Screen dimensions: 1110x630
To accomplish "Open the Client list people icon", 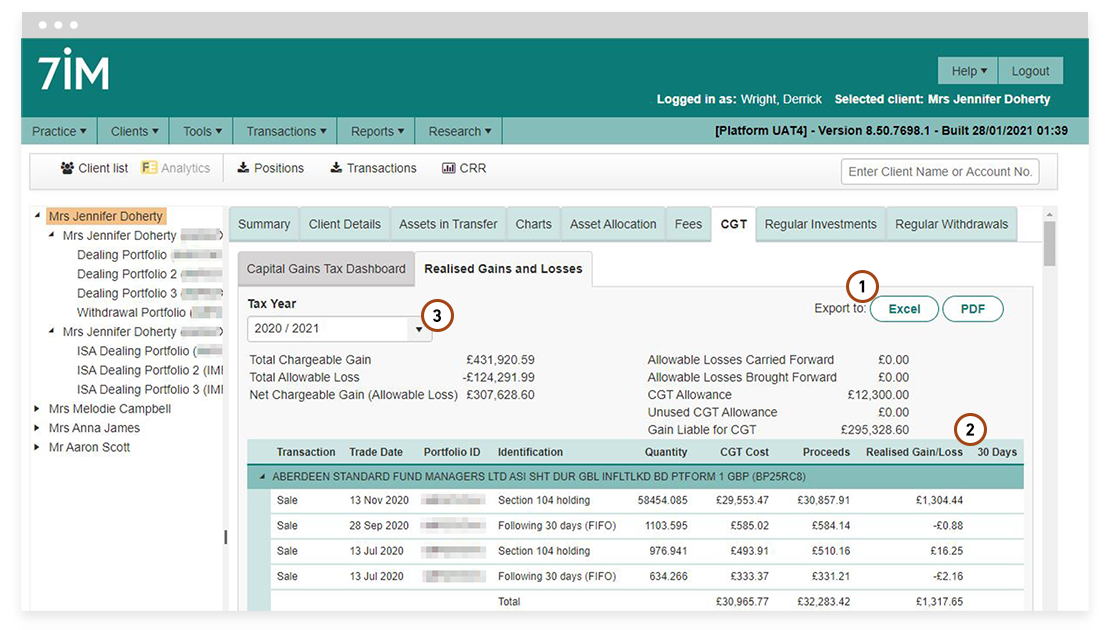I will click(x=67, y=168).
